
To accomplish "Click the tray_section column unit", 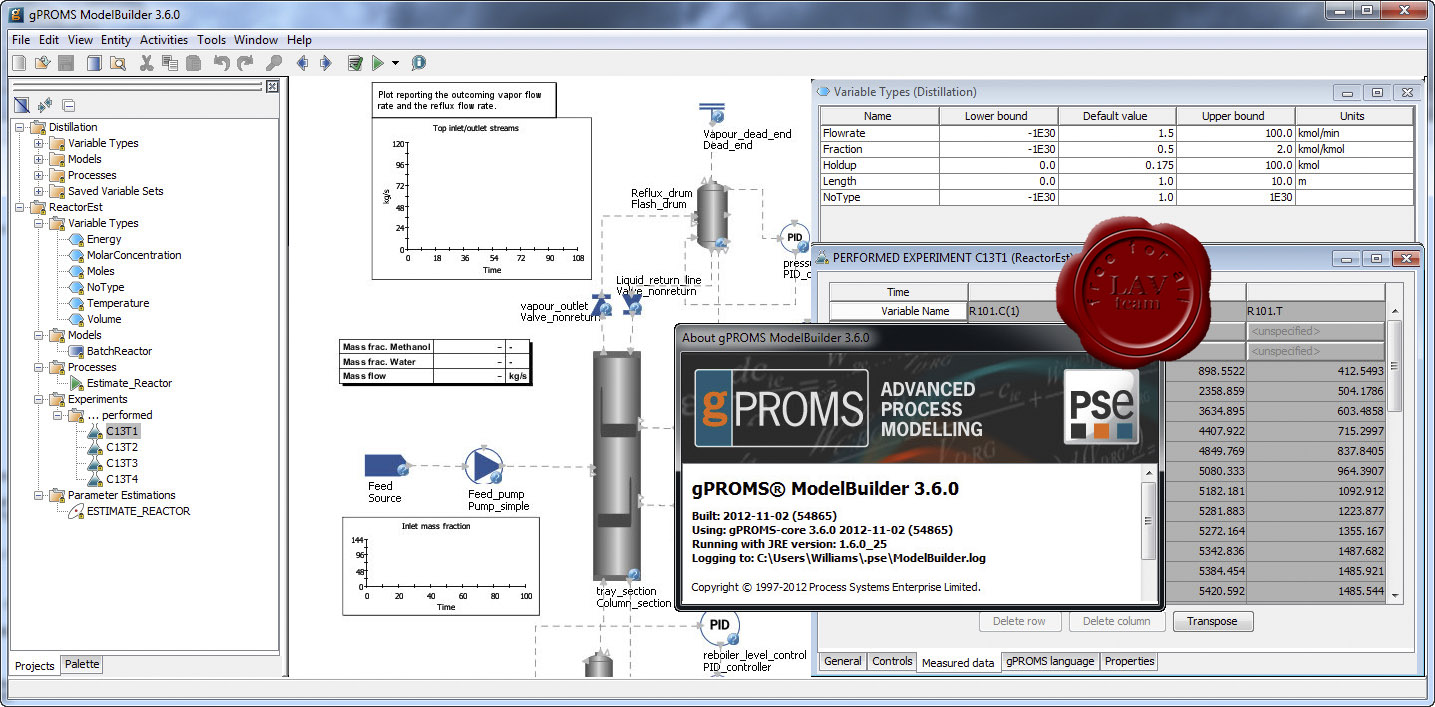I will click(617, 467).
